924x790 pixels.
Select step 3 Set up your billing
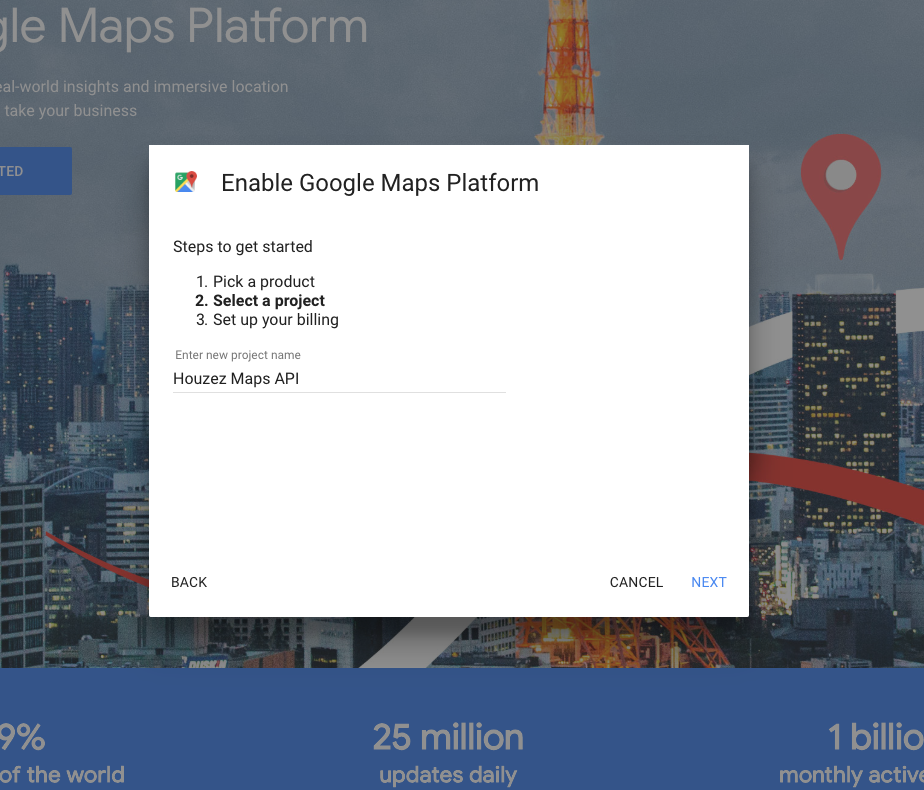point(275,319)
